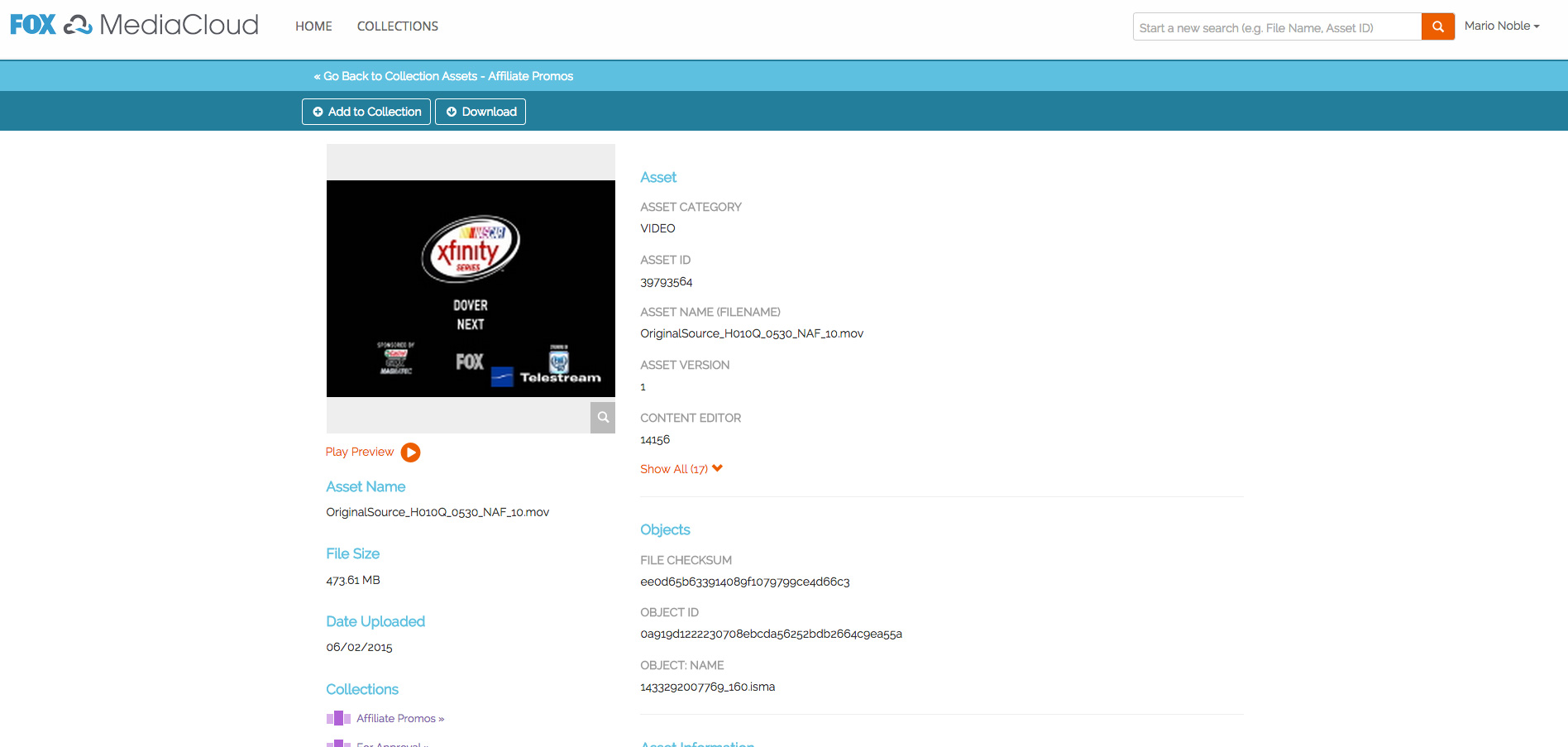The image size is (1568, 747).
Task: Go back to Collection Assets - Affiliate Promos
Action: click(443, 76)
